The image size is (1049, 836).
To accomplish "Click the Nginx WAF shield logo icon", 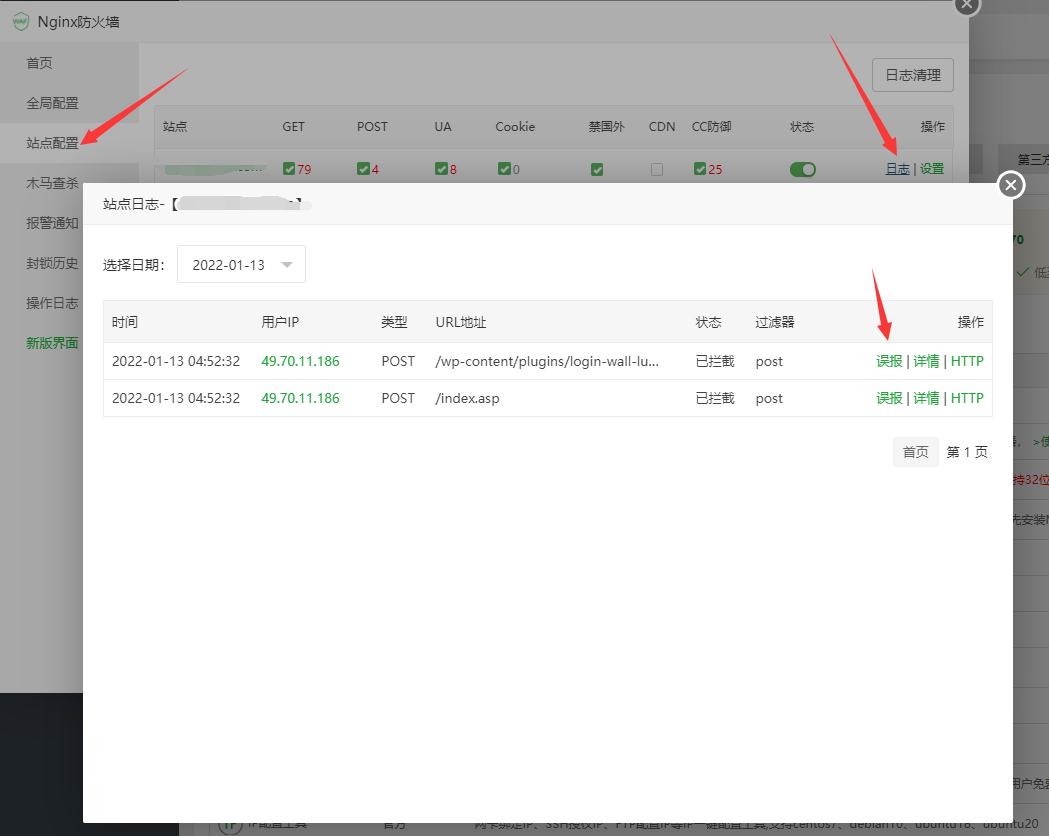I will point(21,21).
